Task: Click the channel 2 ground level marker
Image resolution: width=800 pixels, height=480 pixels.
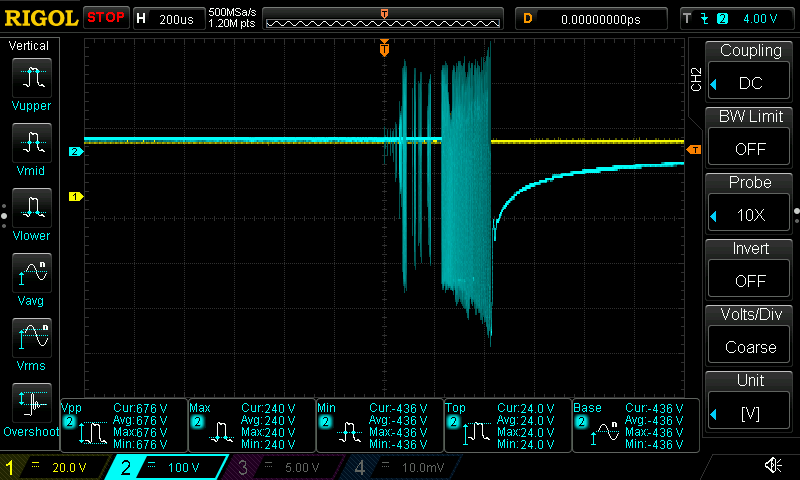Action: coord(76,151)
